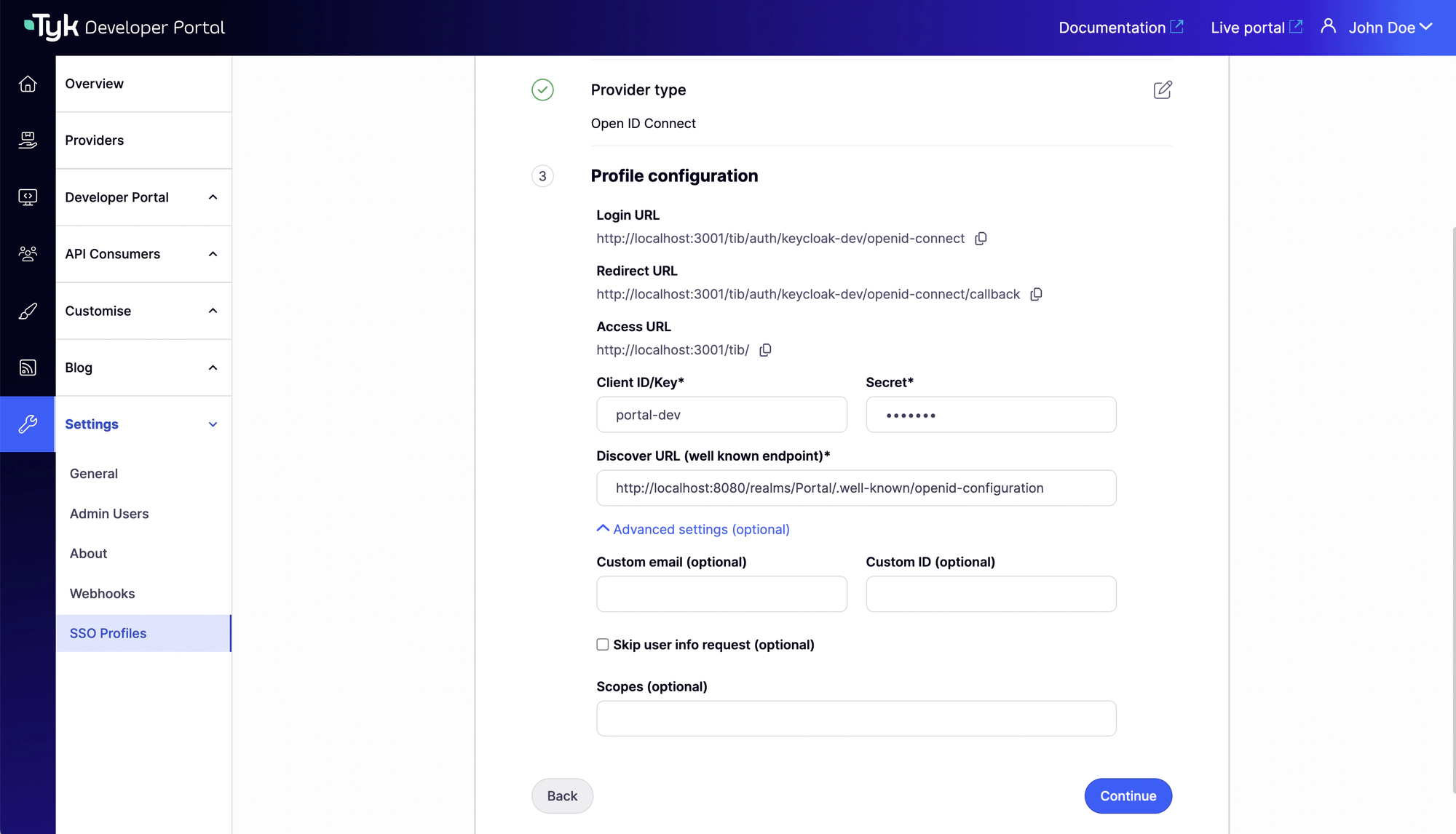Click the Tyk Developer Portal logo
This screenshot has height=834, width=1456.
tap(124, 26)
